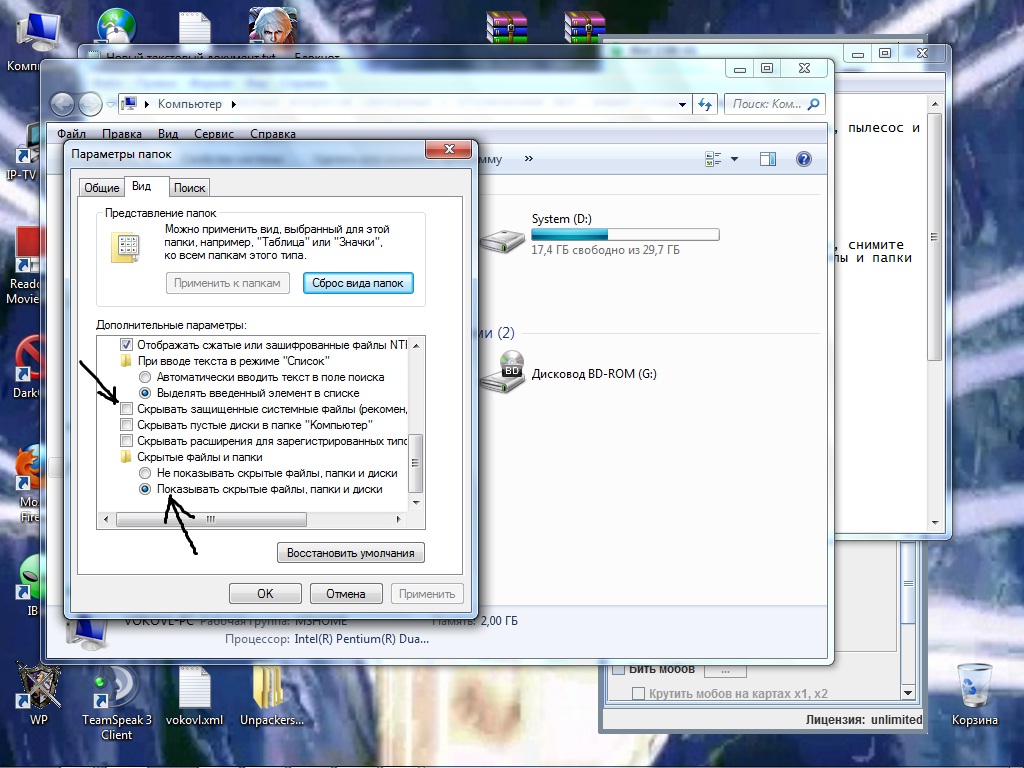The width and height of the screenshot is (1024, 768).
Task: Open the Корзина recycle bin
Action: 974,695
